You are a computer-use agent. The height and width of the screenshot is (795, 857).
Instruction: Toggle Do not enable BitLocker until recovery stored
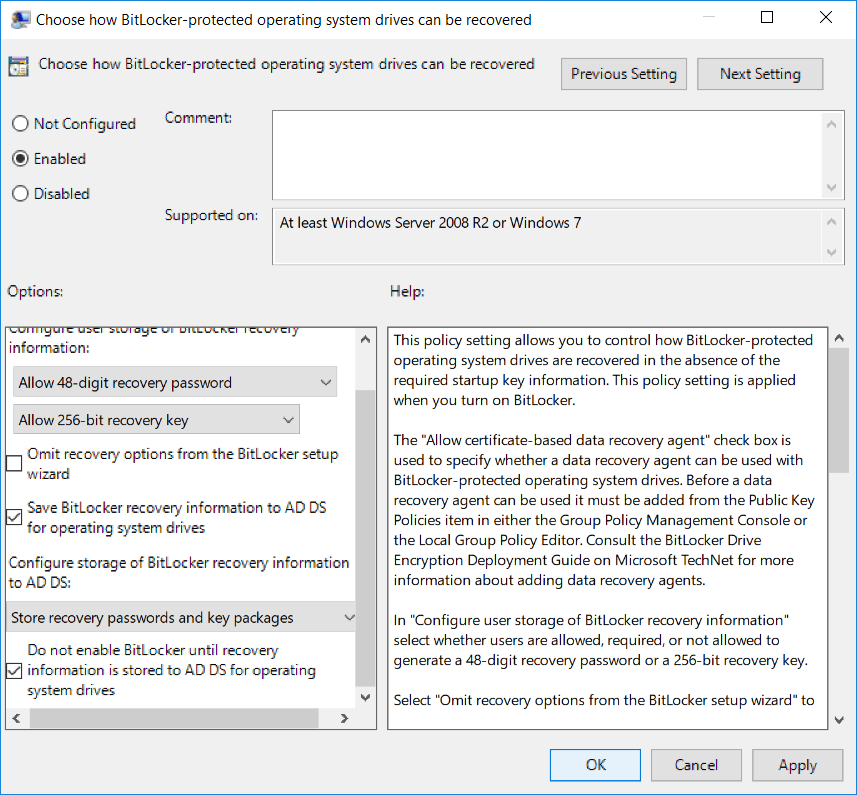14,670
